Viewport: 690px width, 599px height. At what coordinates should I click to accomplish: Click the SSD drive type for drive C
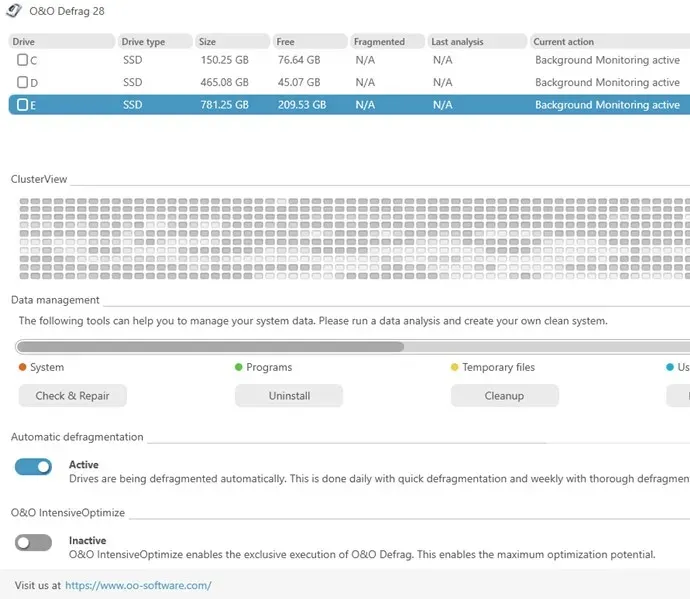(x=133, y=60)
